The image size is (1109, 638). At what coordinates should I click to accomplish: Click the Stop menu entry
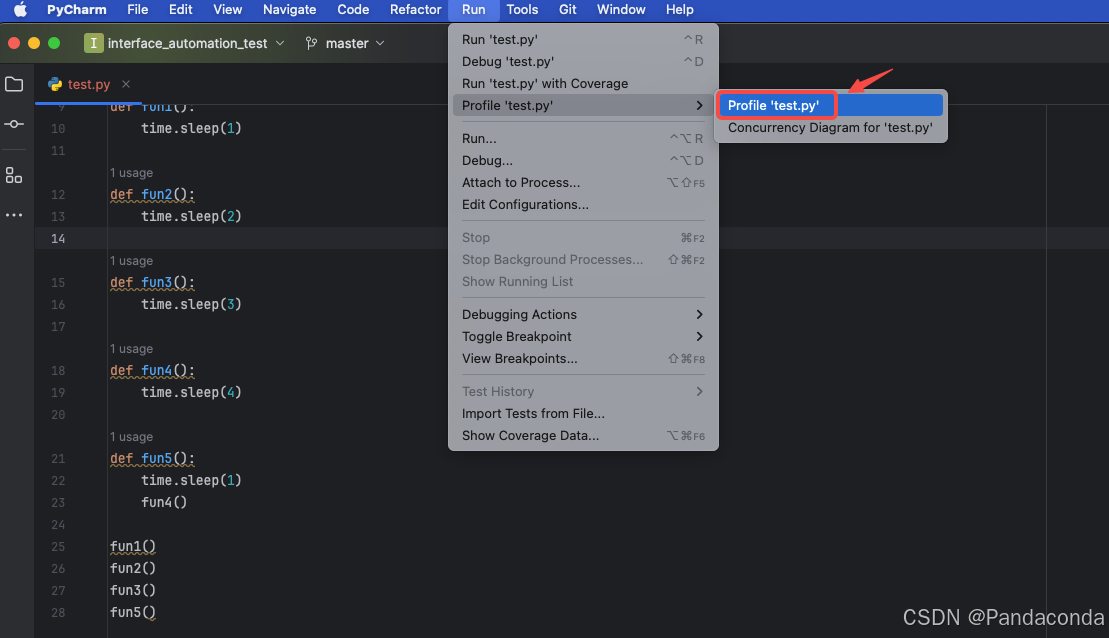pos(583,238)
